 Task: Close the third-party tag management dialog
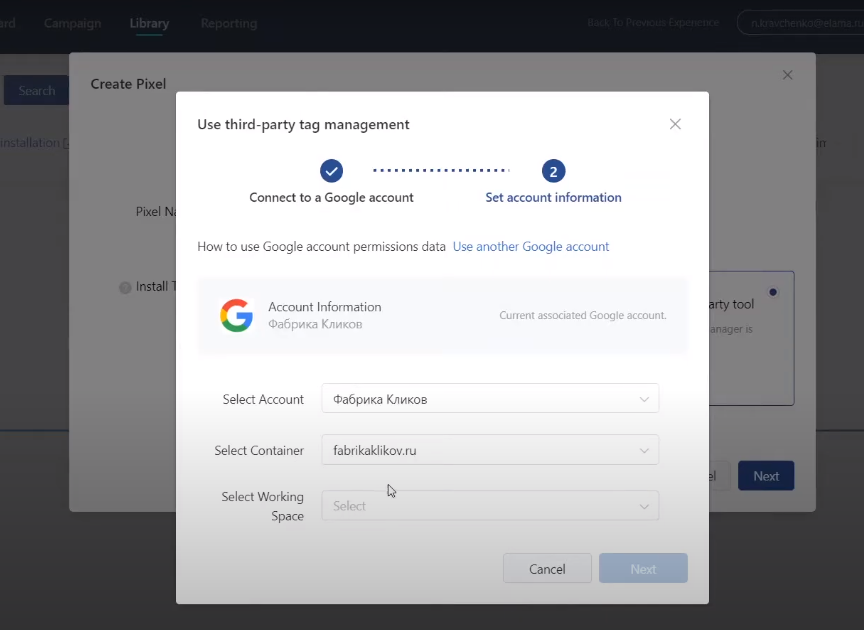(675, 124)
